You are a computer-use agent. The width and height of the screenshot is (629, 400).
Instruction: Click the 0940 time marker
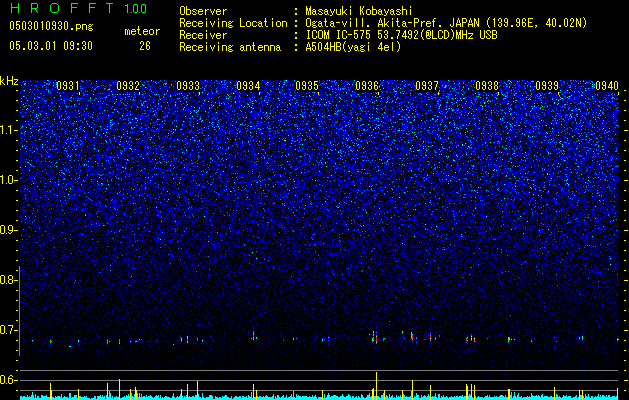click(607, 85)
